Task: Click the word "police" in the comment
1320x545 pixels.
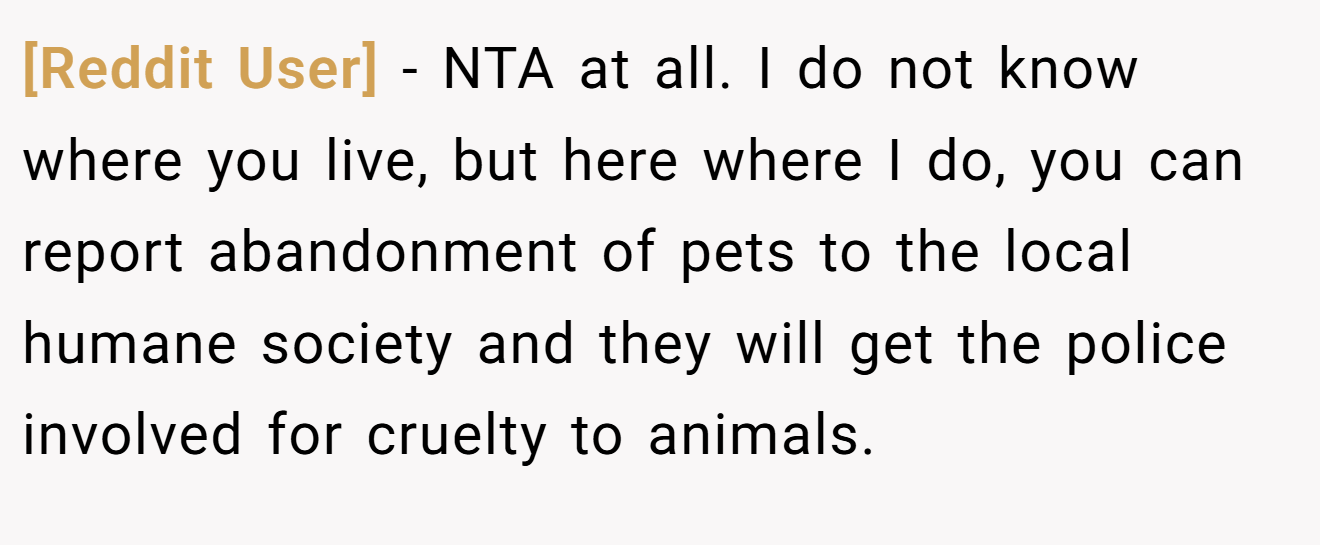Action: coord(1145,343)
